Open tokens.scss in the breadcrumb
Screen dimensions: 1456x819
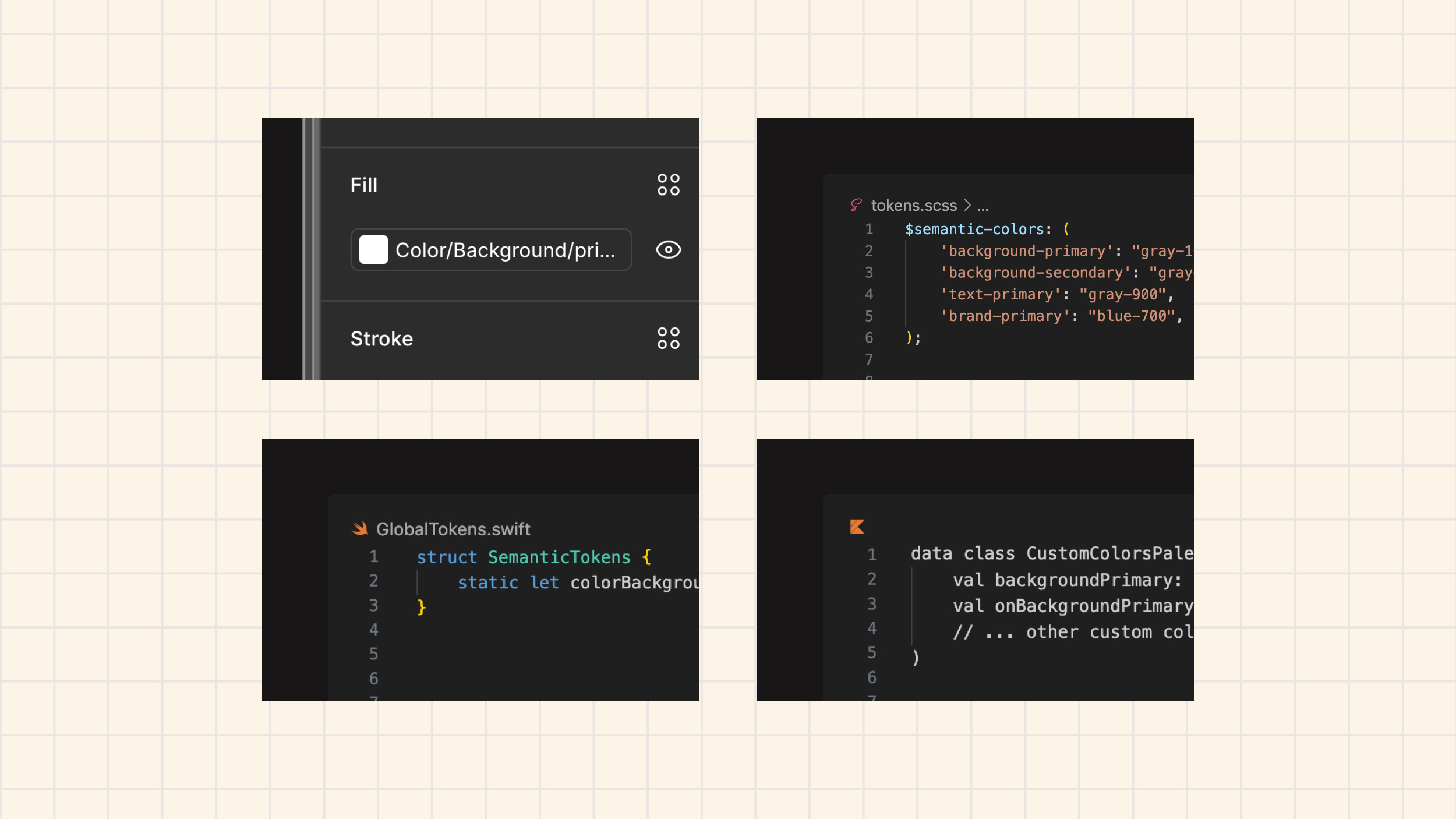[913, 206]
